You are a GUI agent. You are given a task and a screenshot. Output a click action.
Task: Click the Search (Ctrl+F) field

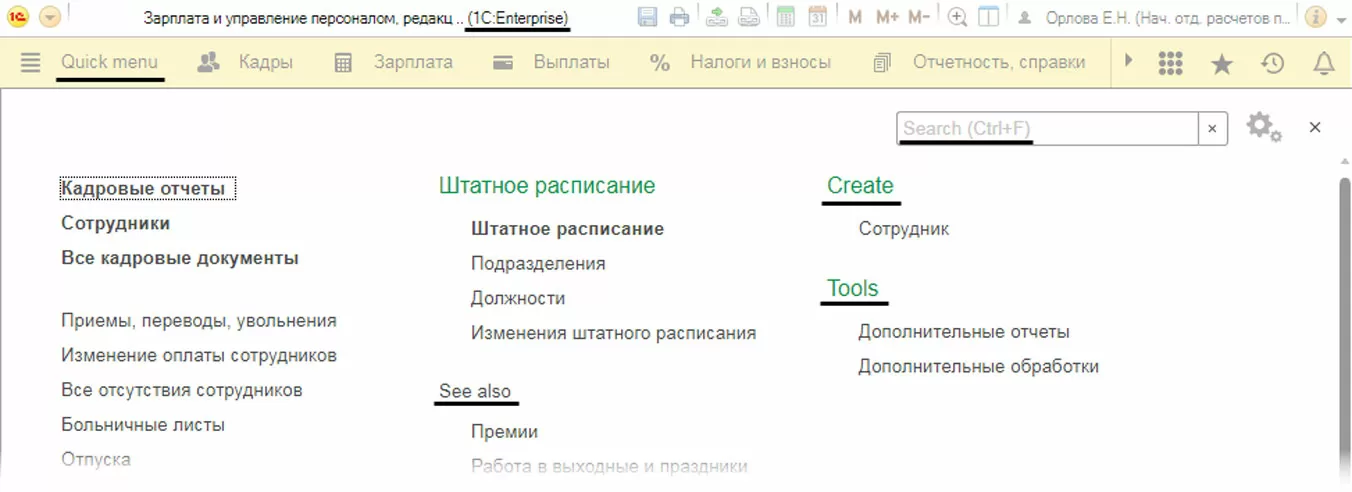(1047, 128)
